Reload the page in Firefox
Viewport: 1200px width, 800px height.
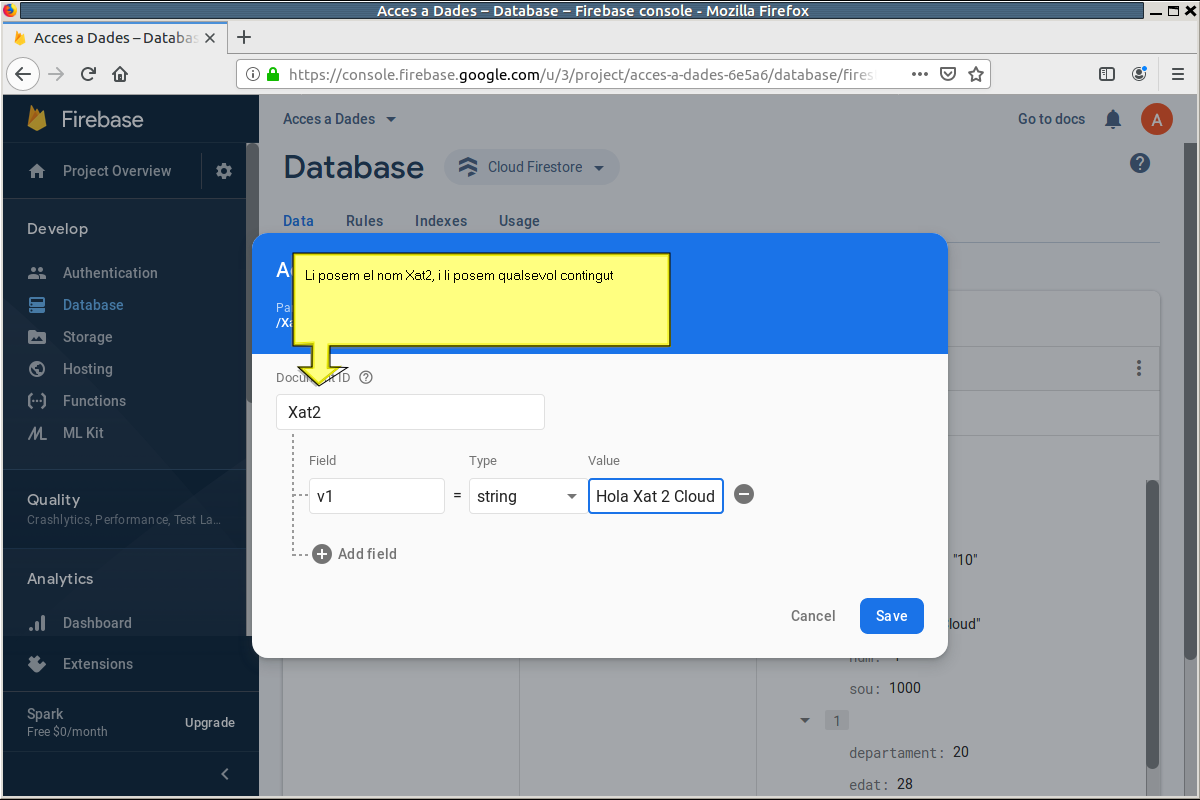[88, 74]
